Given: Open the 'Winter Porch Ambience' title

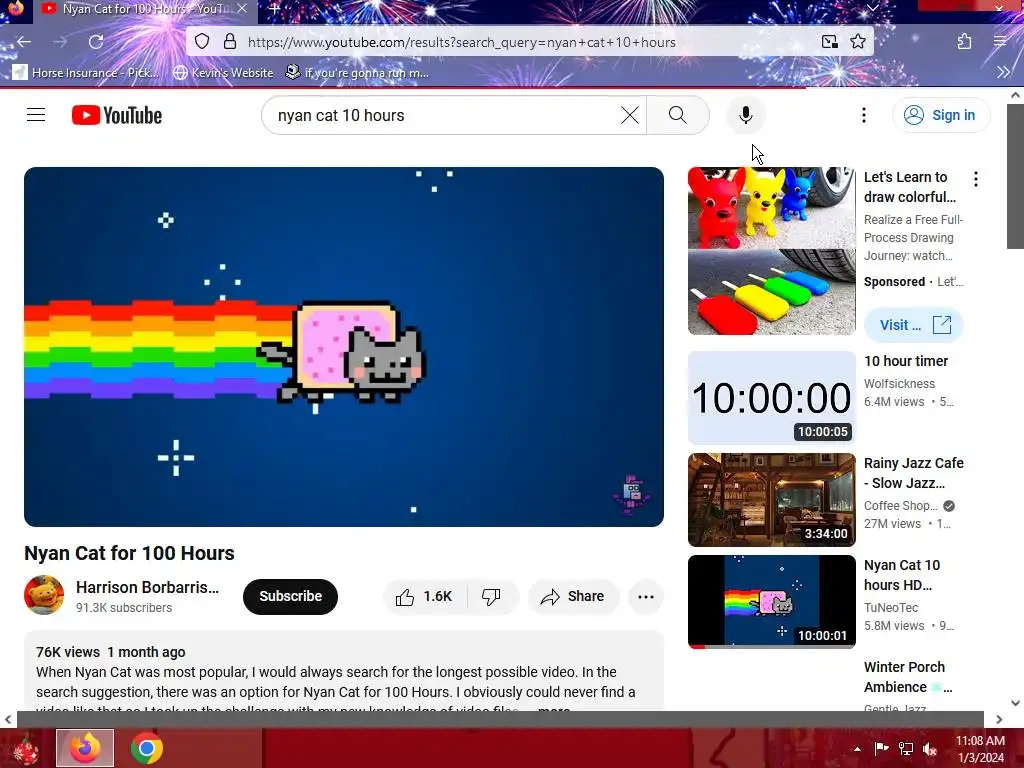Looking at the screenshot, I should (x=908, y=677).
